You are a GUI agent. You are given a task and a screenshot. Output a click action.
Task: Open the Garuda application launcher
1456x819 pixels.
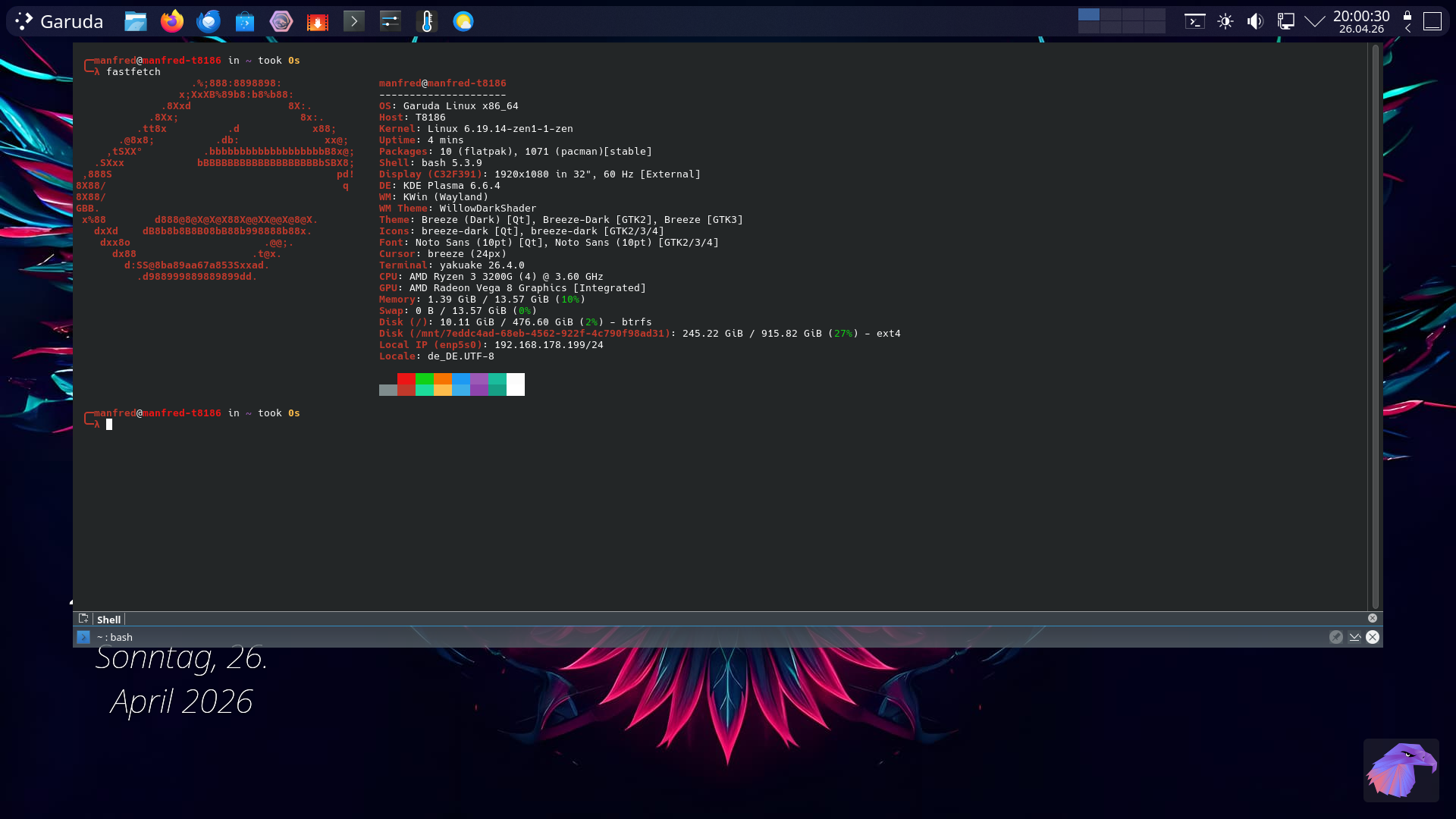point(59,21)
